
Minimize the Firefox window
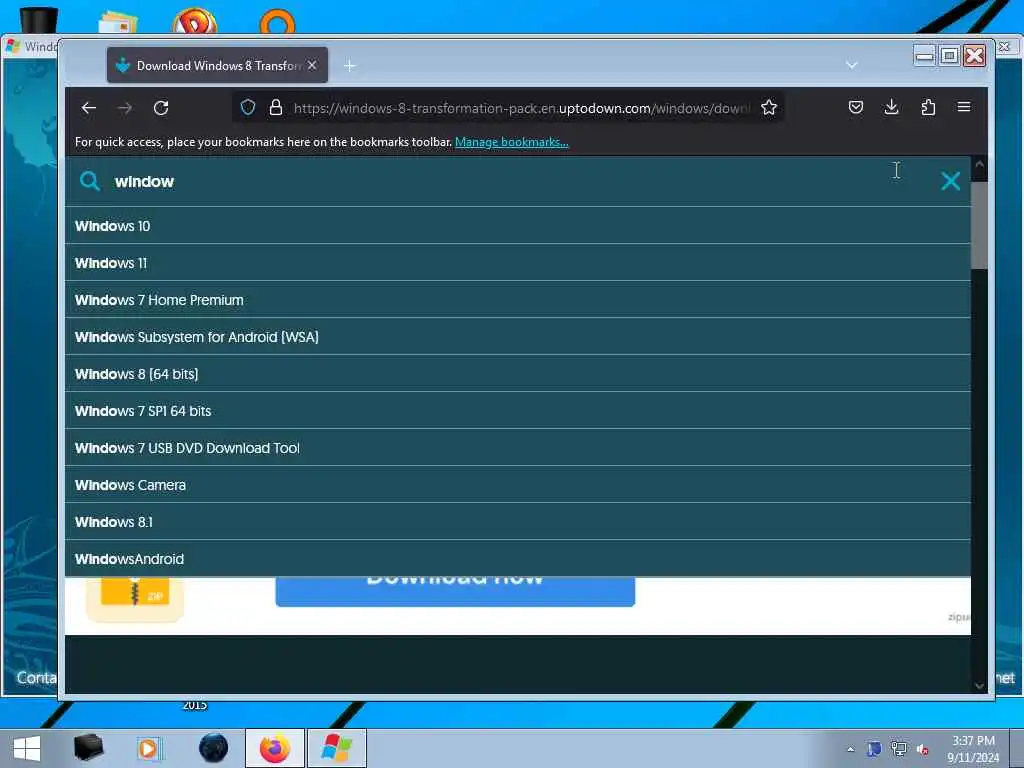pyautogui.click(x=925, y=56)
